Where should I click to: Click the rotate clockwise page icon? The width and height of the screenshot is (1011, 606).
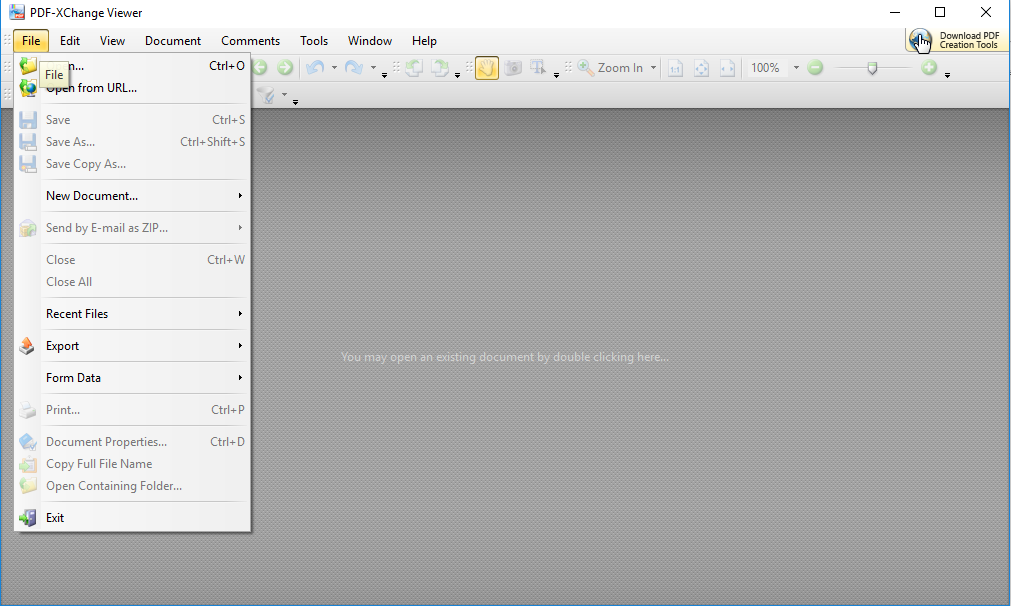(x=440, y=68)
